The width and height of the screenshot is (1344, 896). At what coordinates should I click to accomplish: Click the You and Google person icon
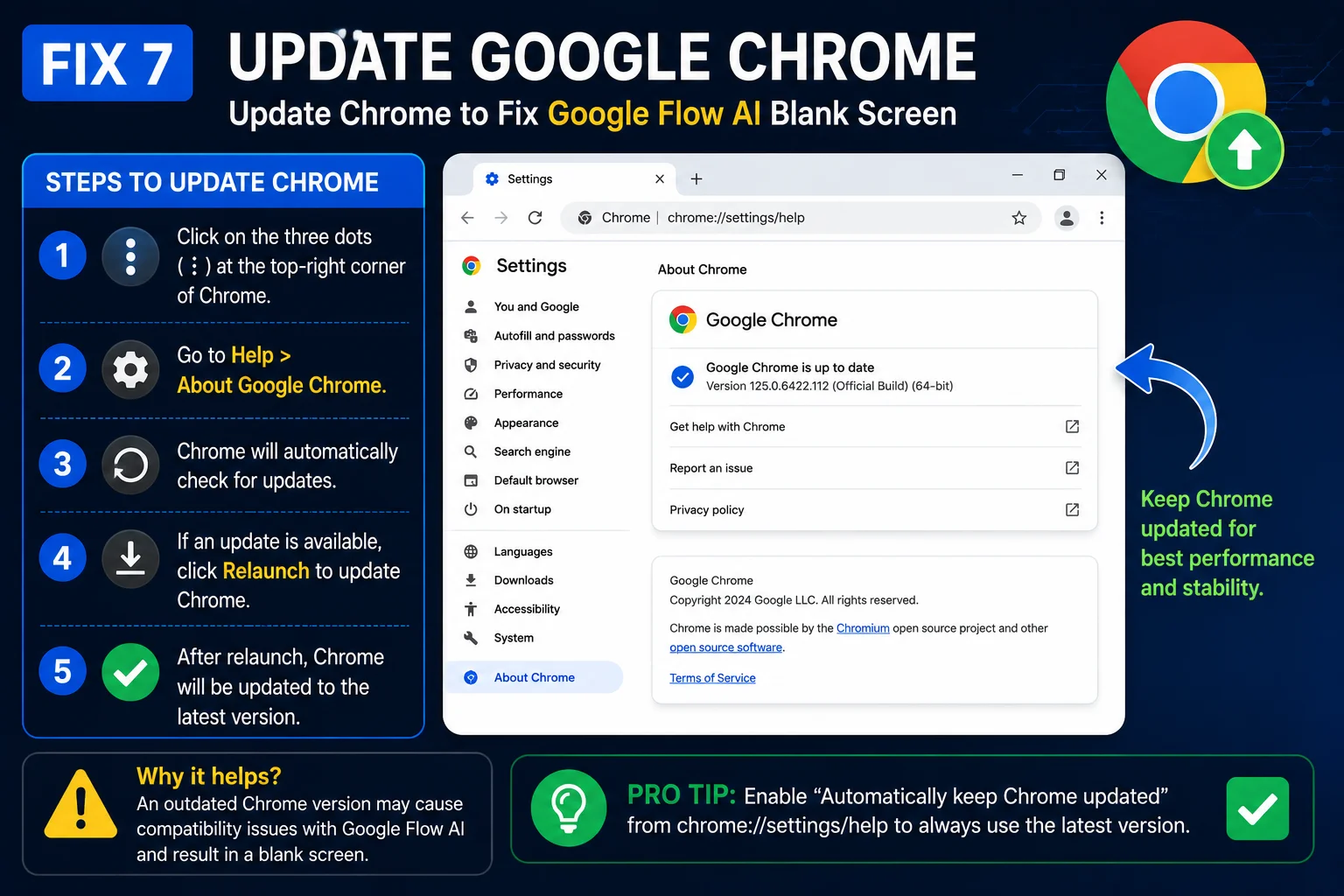click(471, 307)
